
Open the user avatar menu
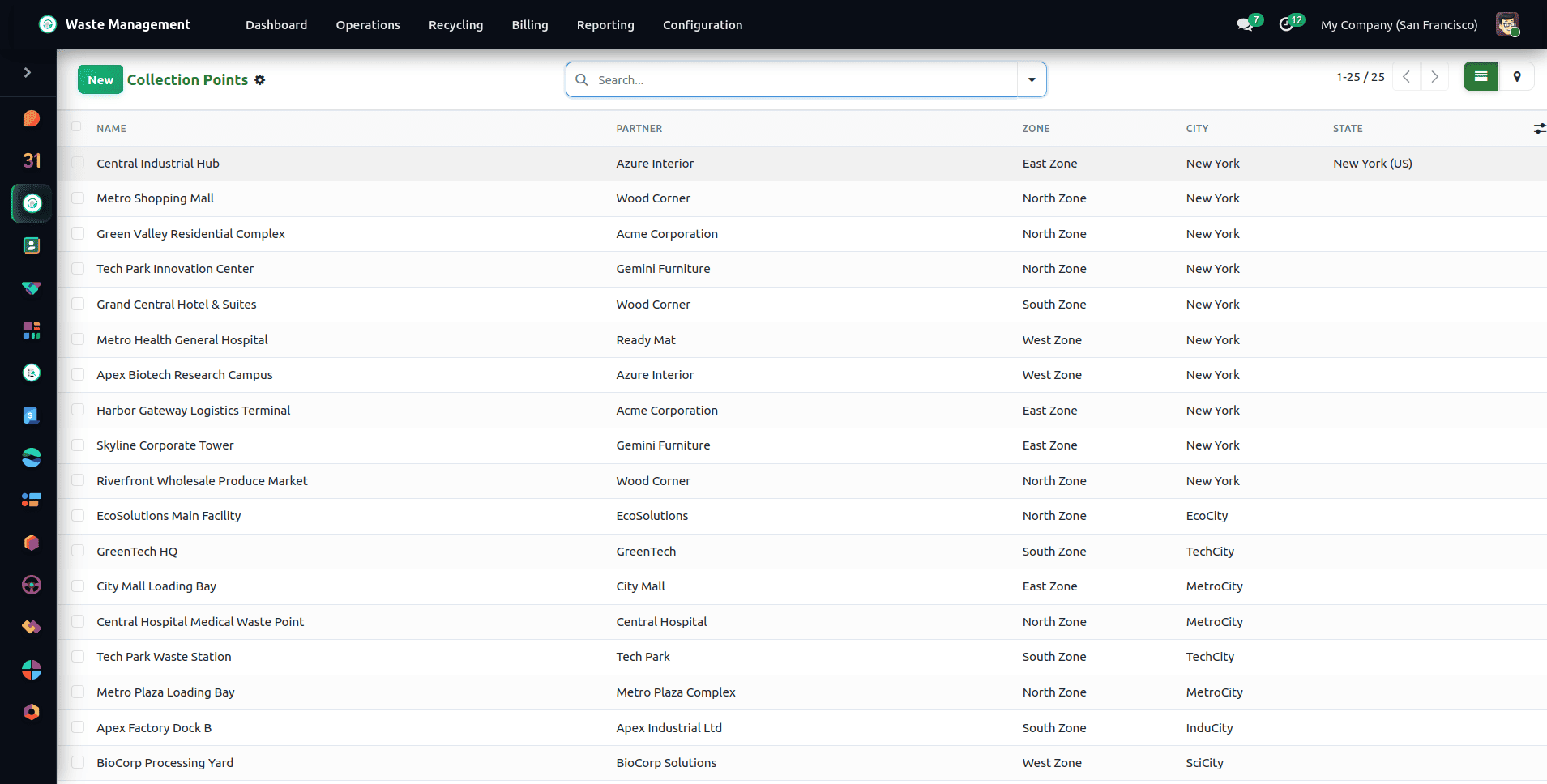1507,24
